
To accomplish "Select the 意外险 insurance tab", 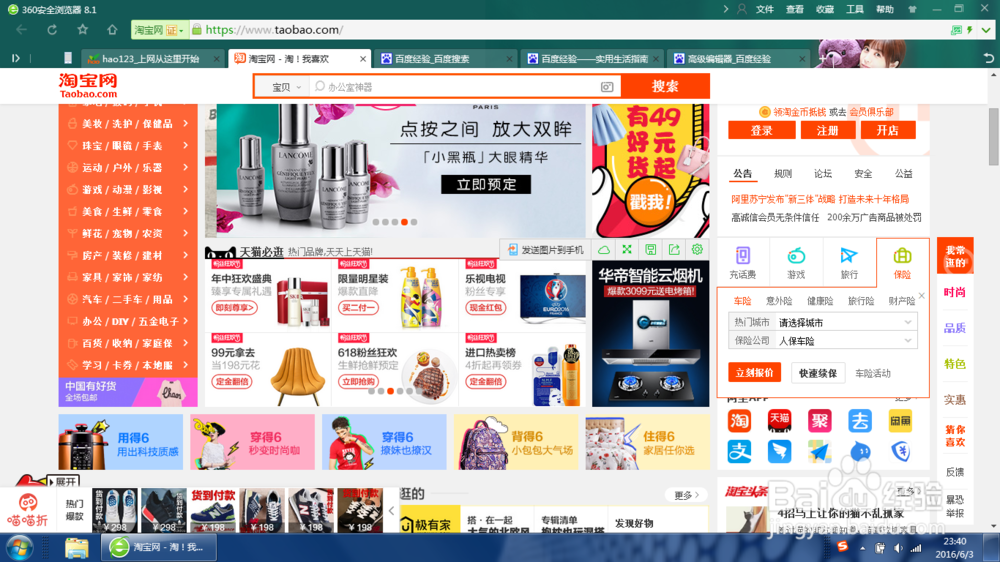I will point(779,301).
